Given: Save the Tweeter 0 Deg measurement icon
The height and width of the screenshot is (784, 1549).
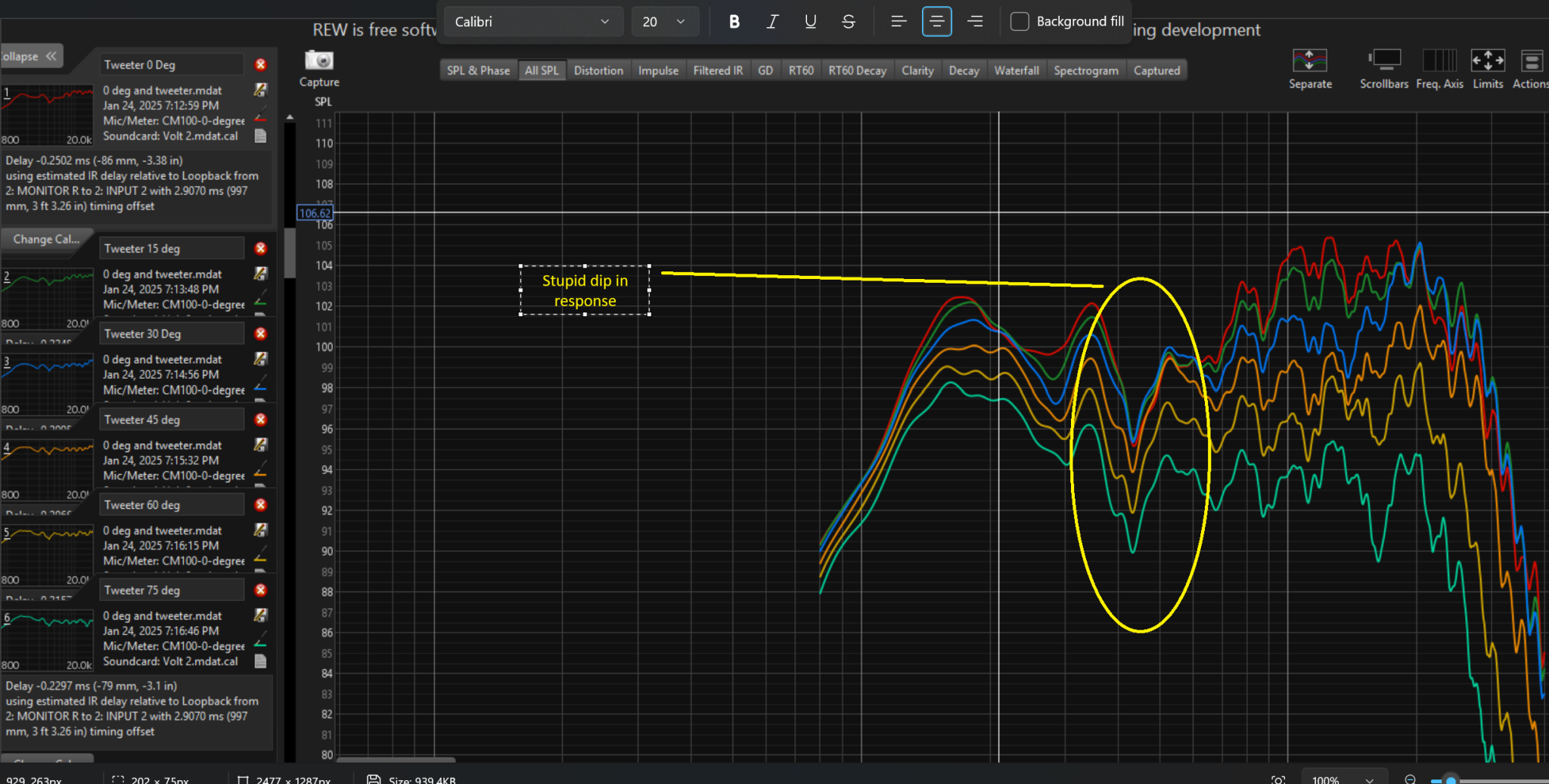Looking at the screenshot, I should tap(260, 90).
